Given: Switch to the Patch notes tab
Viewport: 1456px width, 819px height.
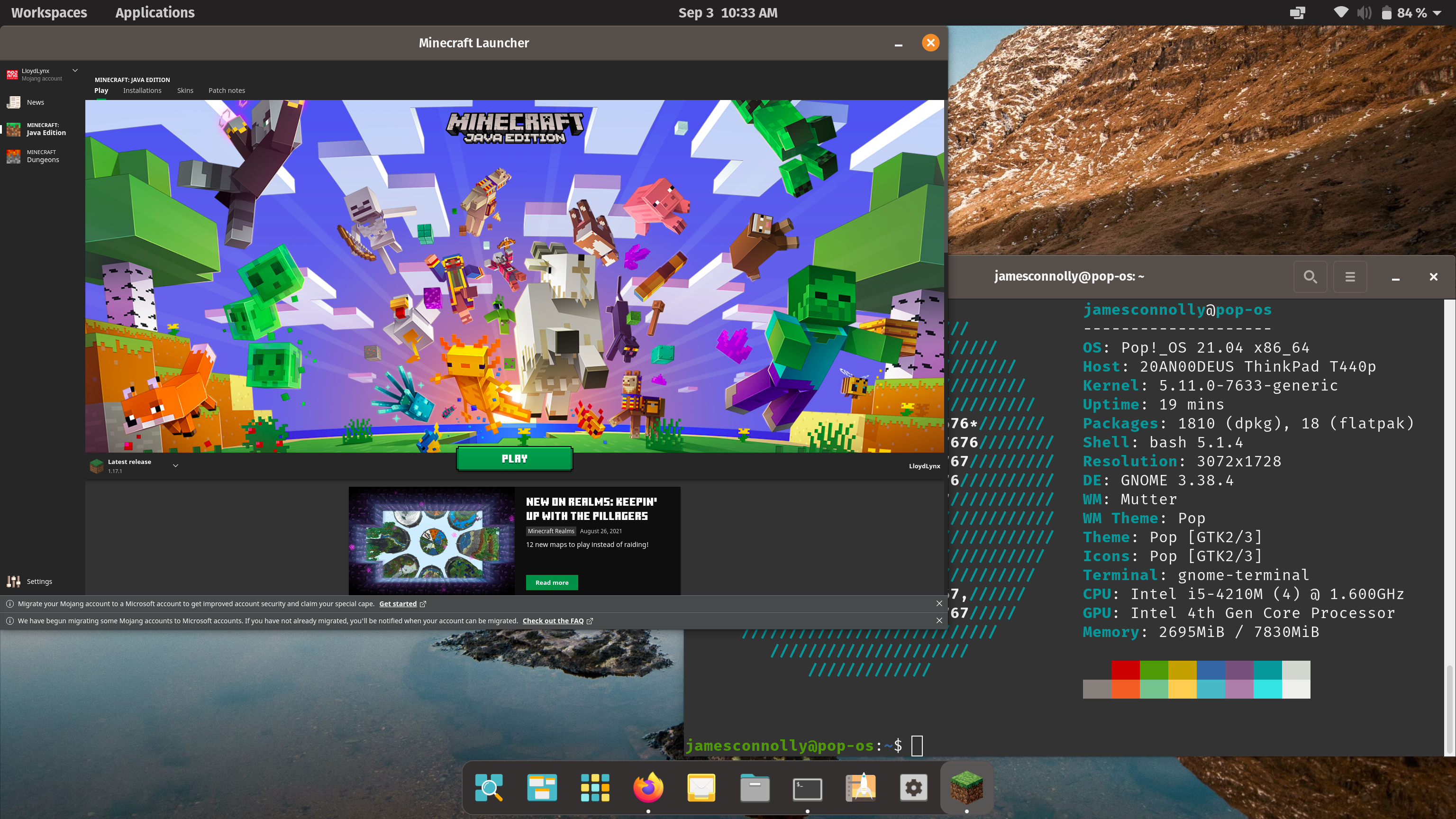Looking at the screenshot, I should (x=226, y=91).
